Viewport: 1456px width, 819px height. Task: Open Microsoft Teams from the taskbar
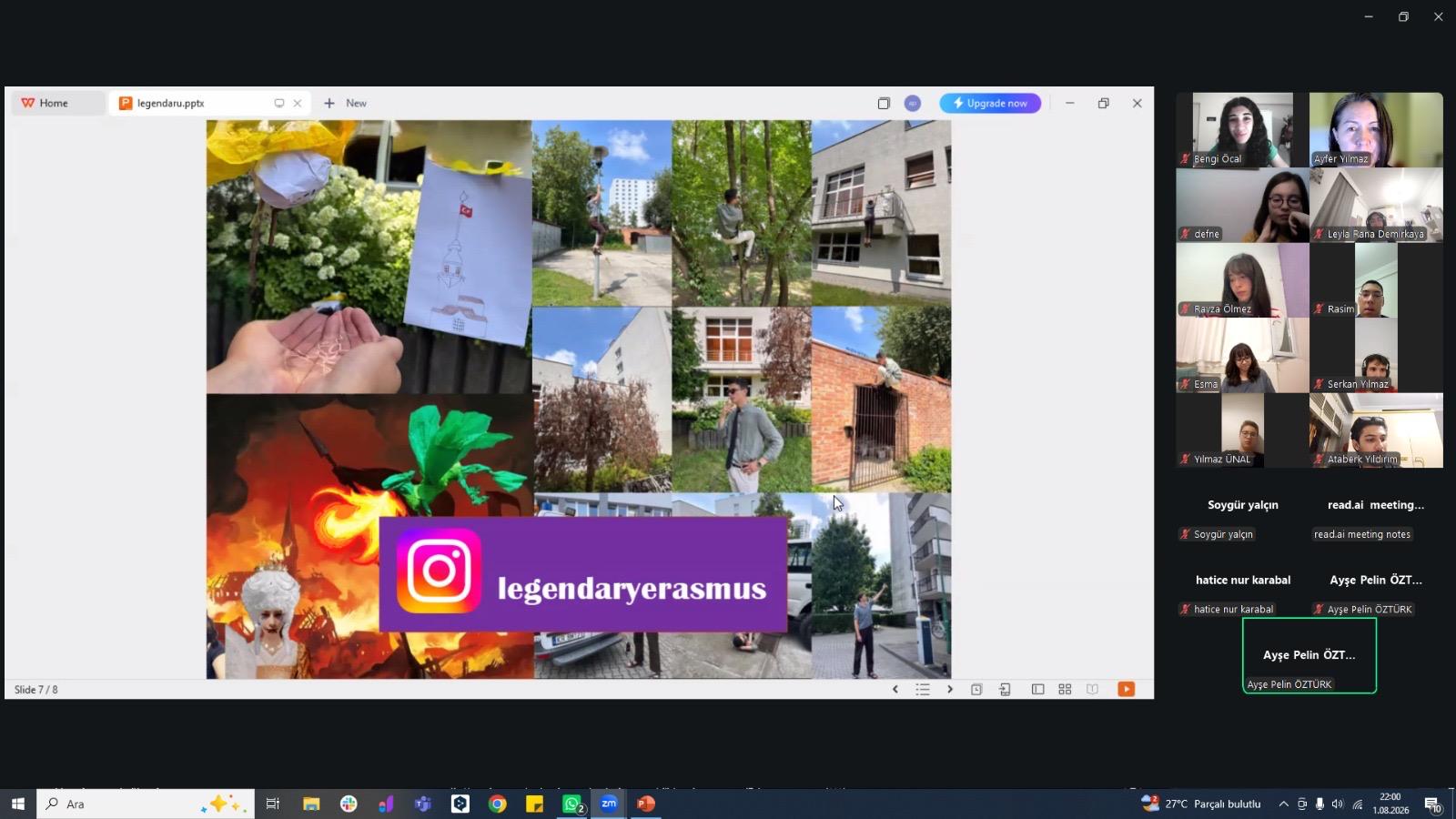coord(423,804)
